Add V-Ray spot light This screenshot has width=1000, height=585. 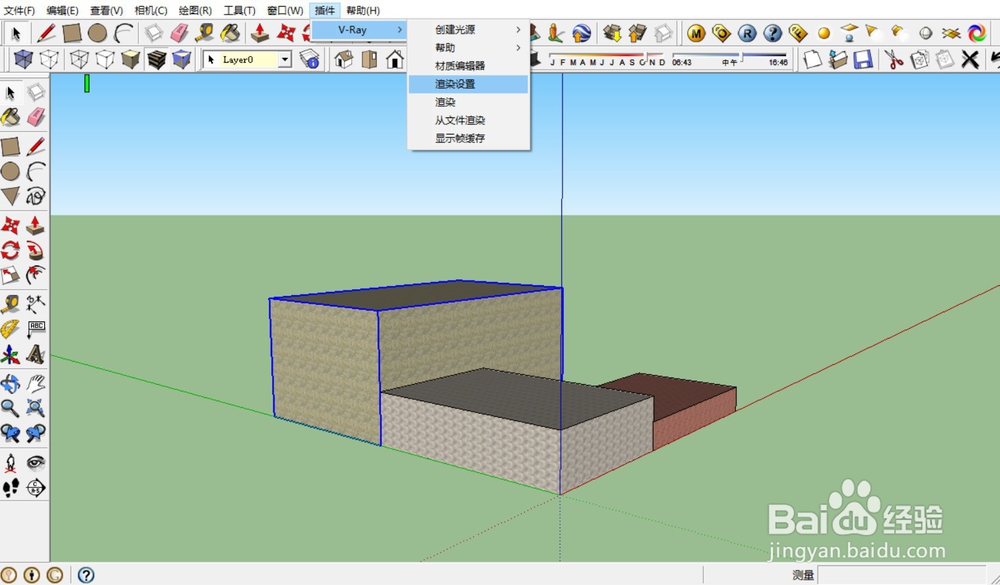pyautogui.click(x=873, y=33)
